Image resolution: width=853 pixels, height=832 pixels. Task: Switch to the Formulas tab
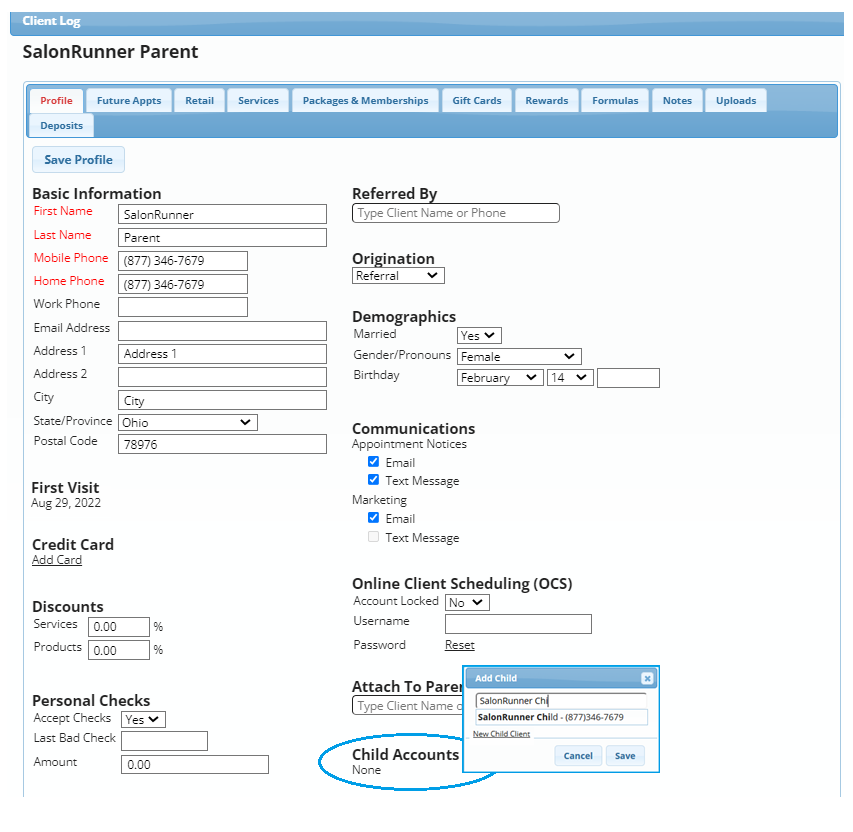point(615,101)
